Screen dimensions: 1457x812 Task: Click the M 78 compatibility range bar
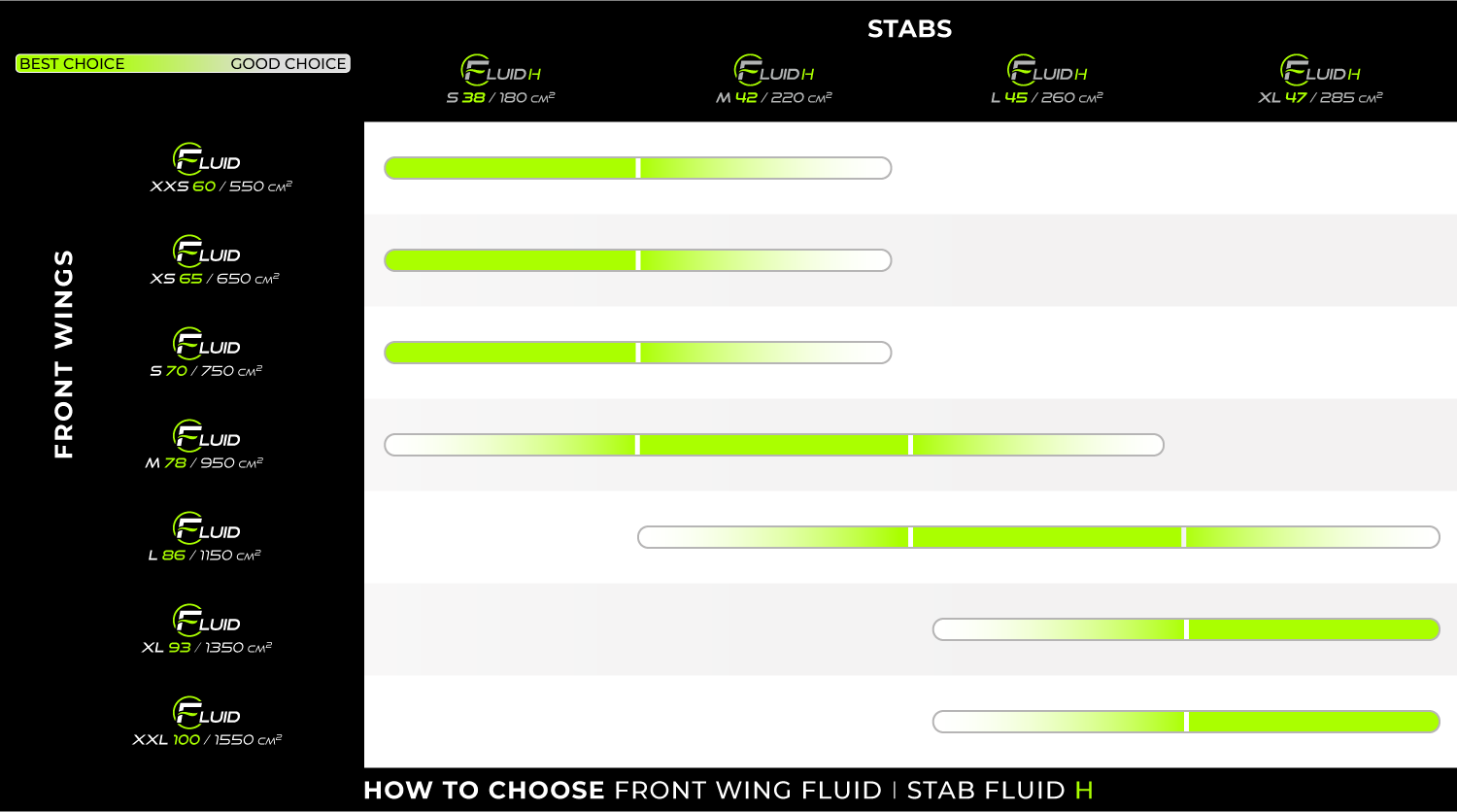[774, 445]
